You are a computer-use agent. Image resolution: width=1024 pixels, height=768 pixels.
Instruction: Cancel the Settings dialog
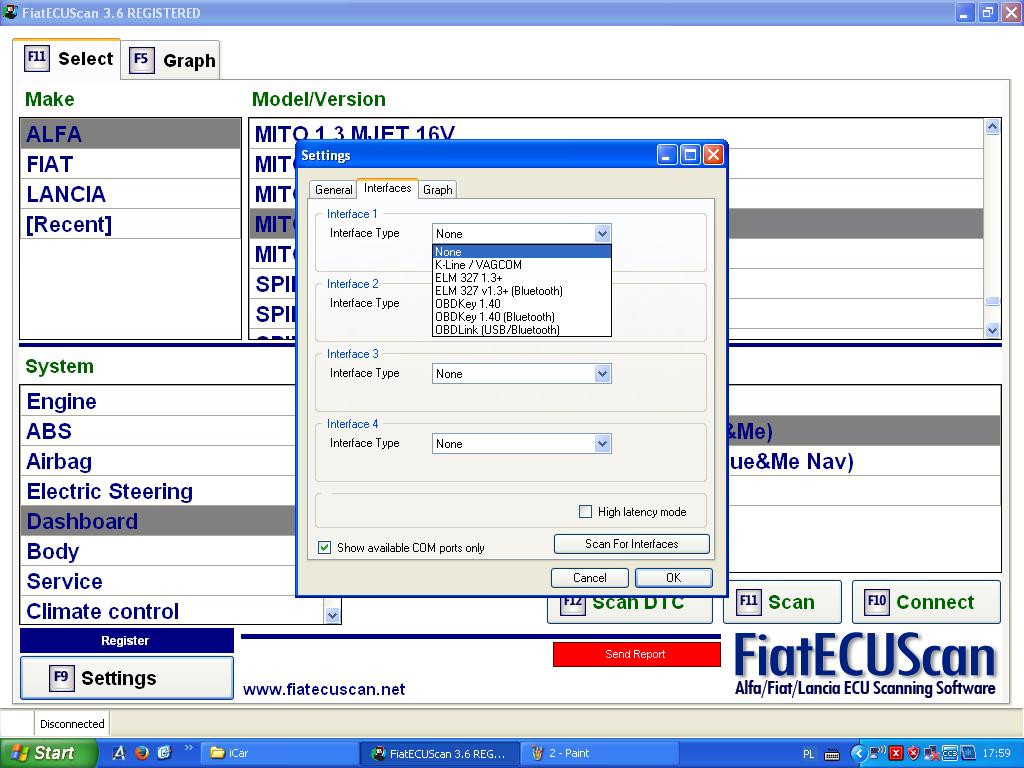(590, 578)
